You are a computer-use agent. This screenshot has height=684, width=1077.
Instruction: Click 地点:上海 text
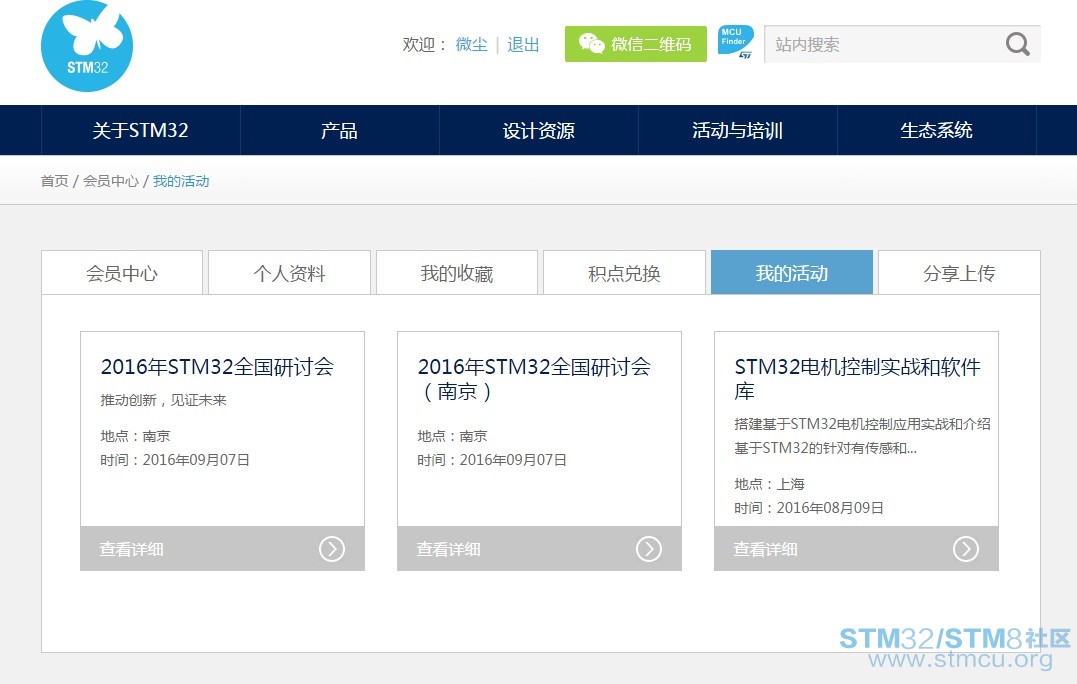(x=769, y=484)
